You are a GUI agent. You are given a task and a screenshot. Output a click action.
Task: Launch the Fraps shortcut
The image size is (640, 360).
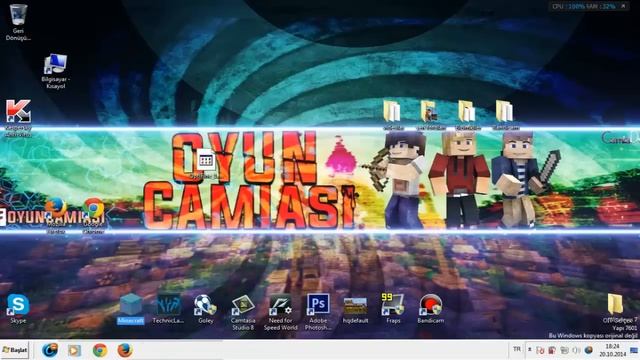393,309
